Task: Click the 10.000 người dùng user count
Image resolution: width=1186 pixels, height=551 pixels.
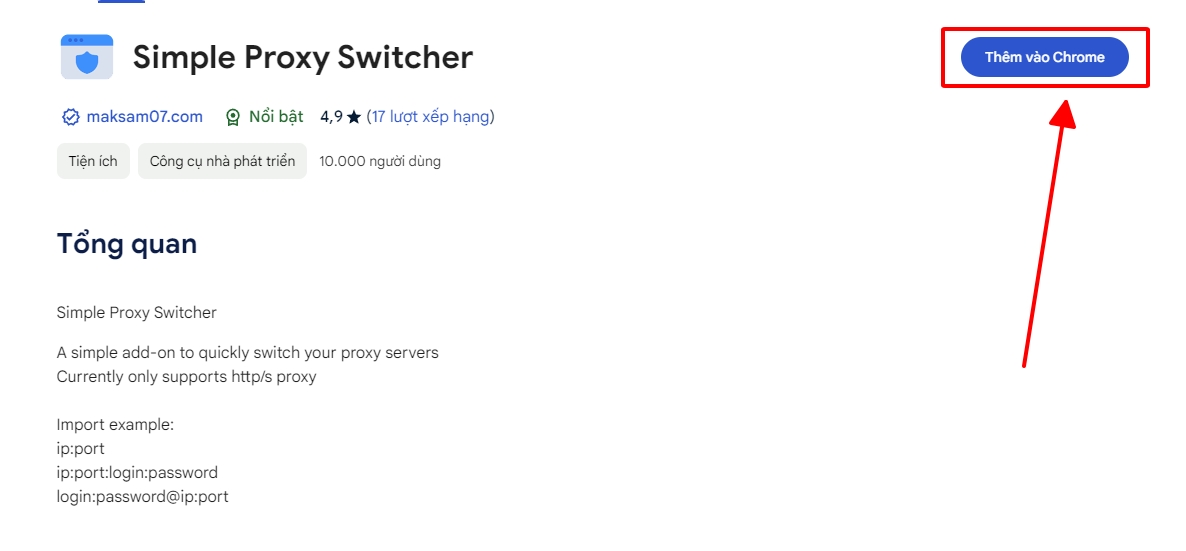Action: pyautogui.click(x=380, y=161)
